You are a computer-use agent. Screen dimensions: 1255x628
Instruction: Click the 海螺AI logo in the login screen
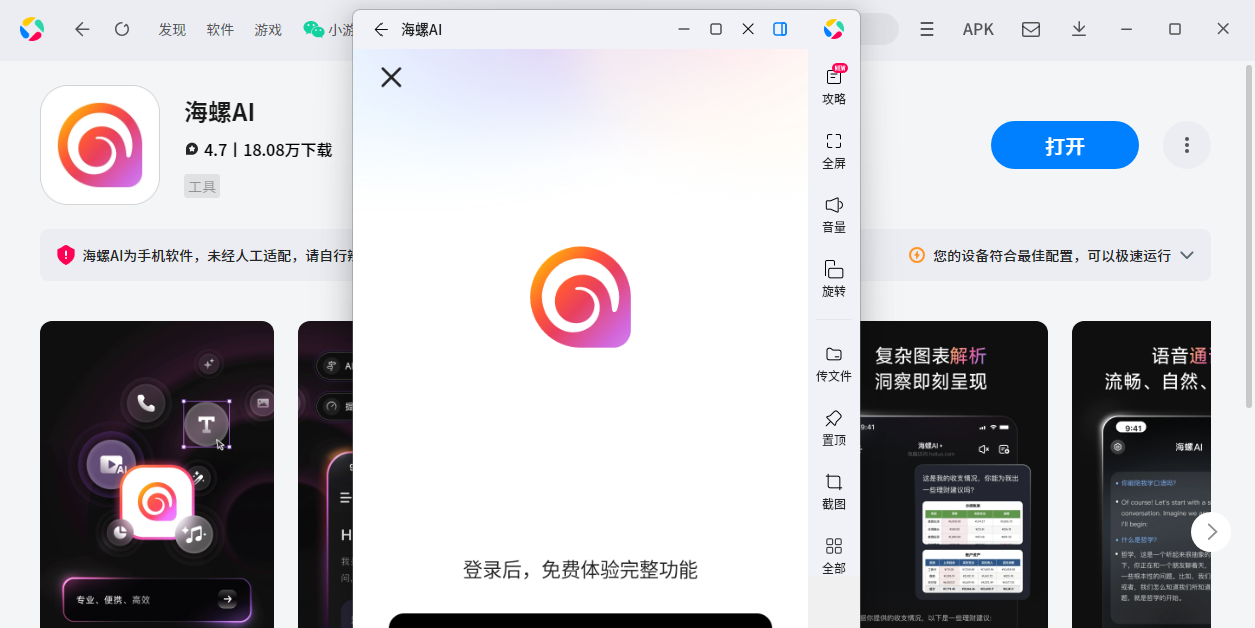(x=581, y=297)
